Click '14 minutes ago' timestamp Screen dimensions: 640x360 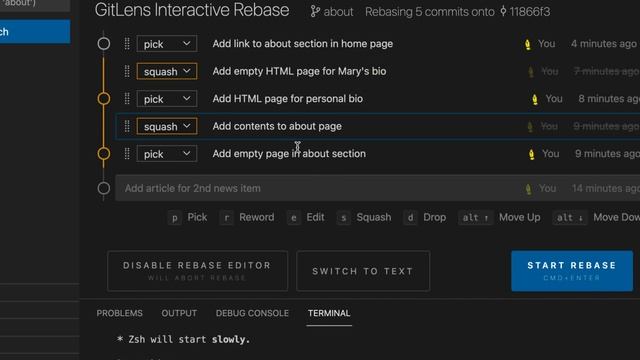point(606,188)
